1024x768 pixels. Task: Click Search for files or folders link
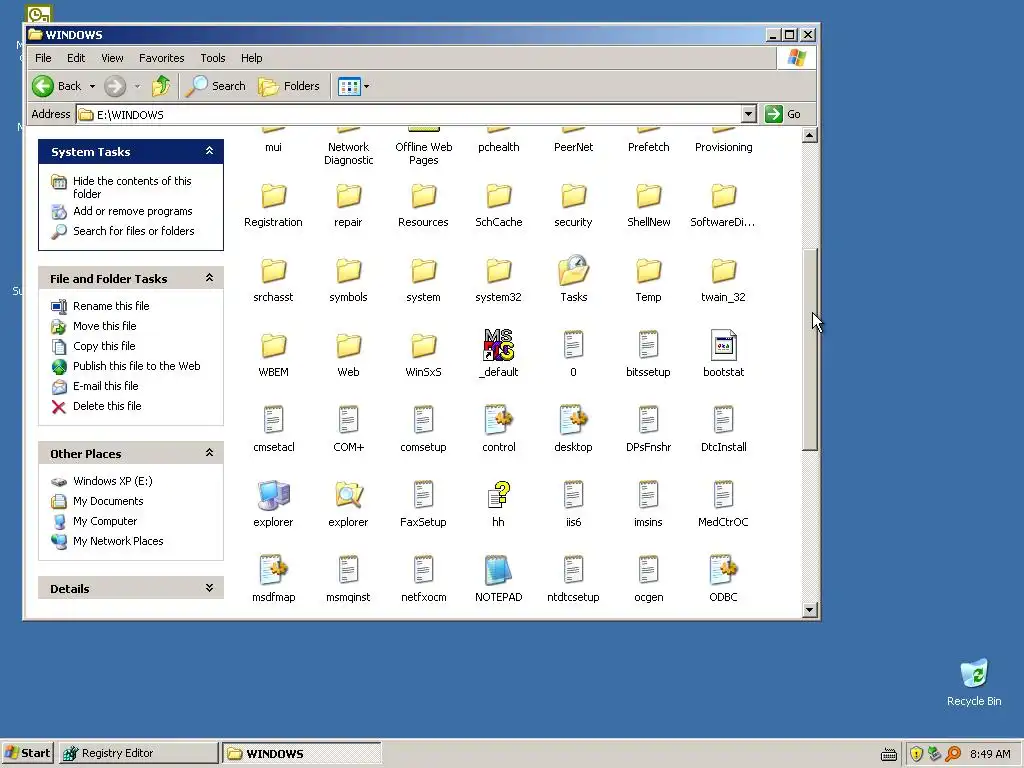(133, 231)
